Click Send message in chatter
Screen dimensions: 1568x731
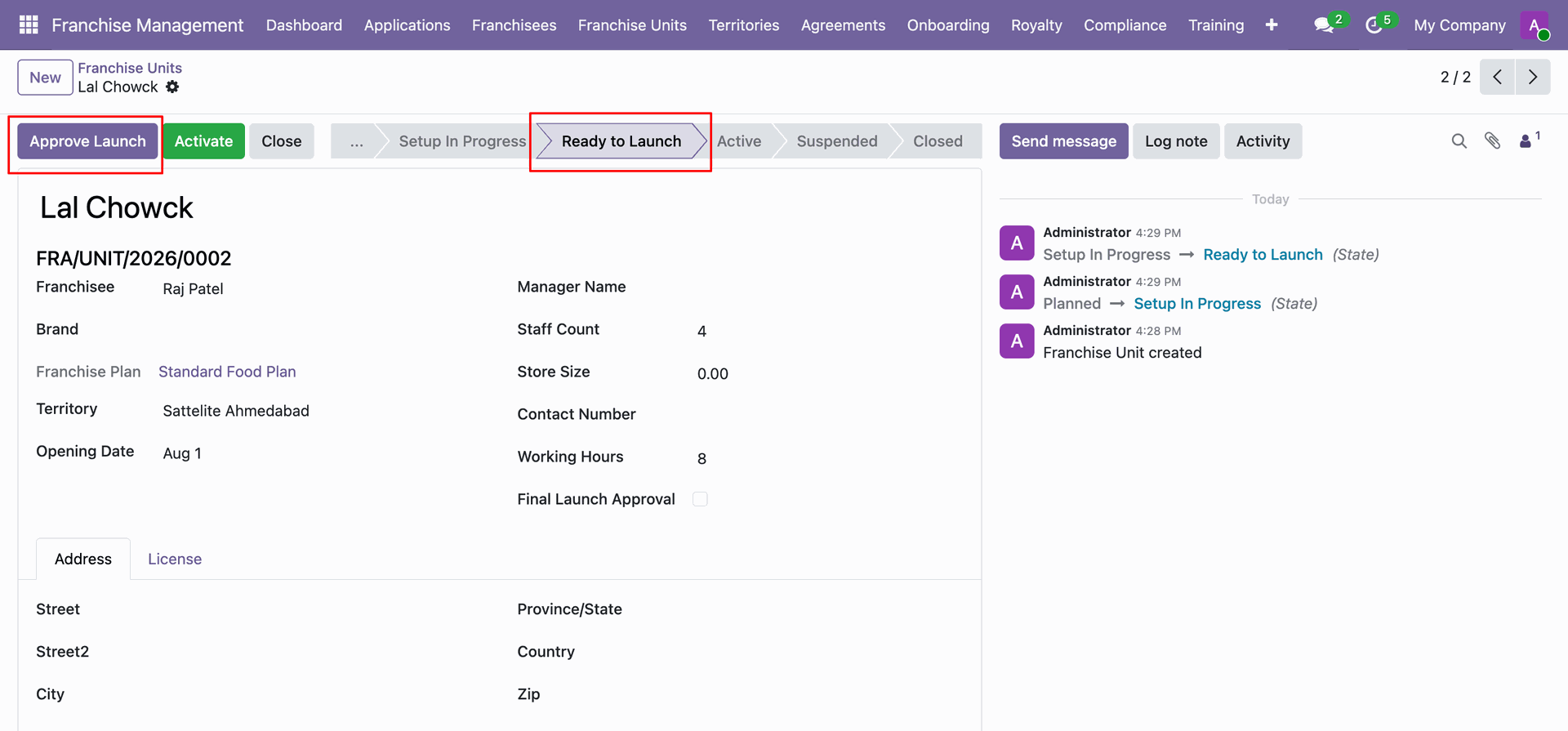(x=1063, y=141)
